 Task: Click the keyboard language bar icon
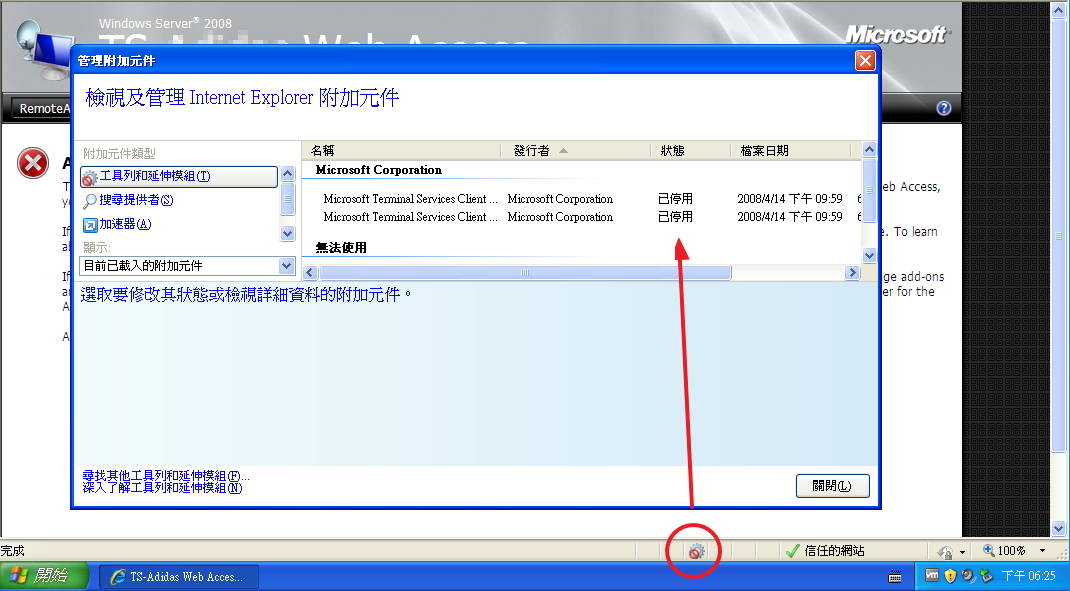895,577
